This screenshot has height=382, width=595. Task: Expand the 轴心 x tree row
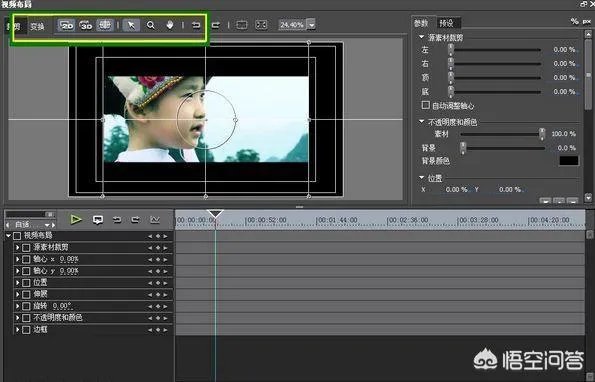point(17,259)
